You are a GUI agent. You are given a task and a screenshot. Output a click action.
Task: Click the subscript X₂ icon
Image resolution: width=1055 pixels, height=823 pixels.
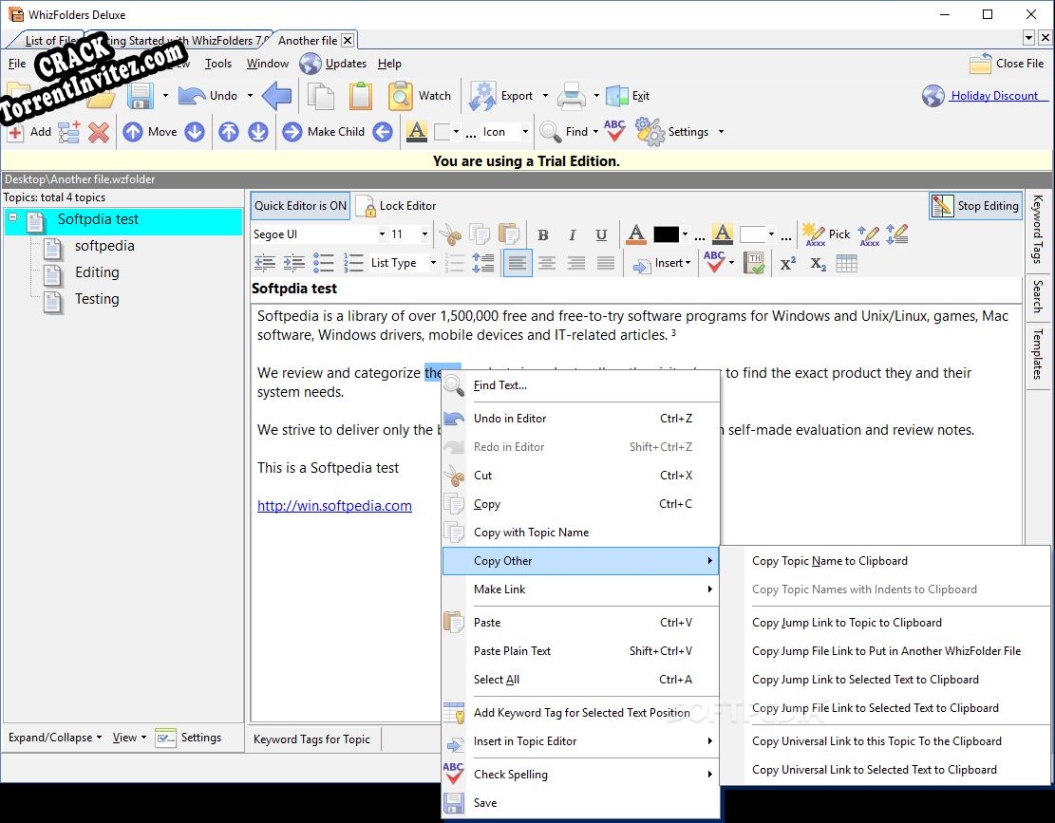pos(816,263)
